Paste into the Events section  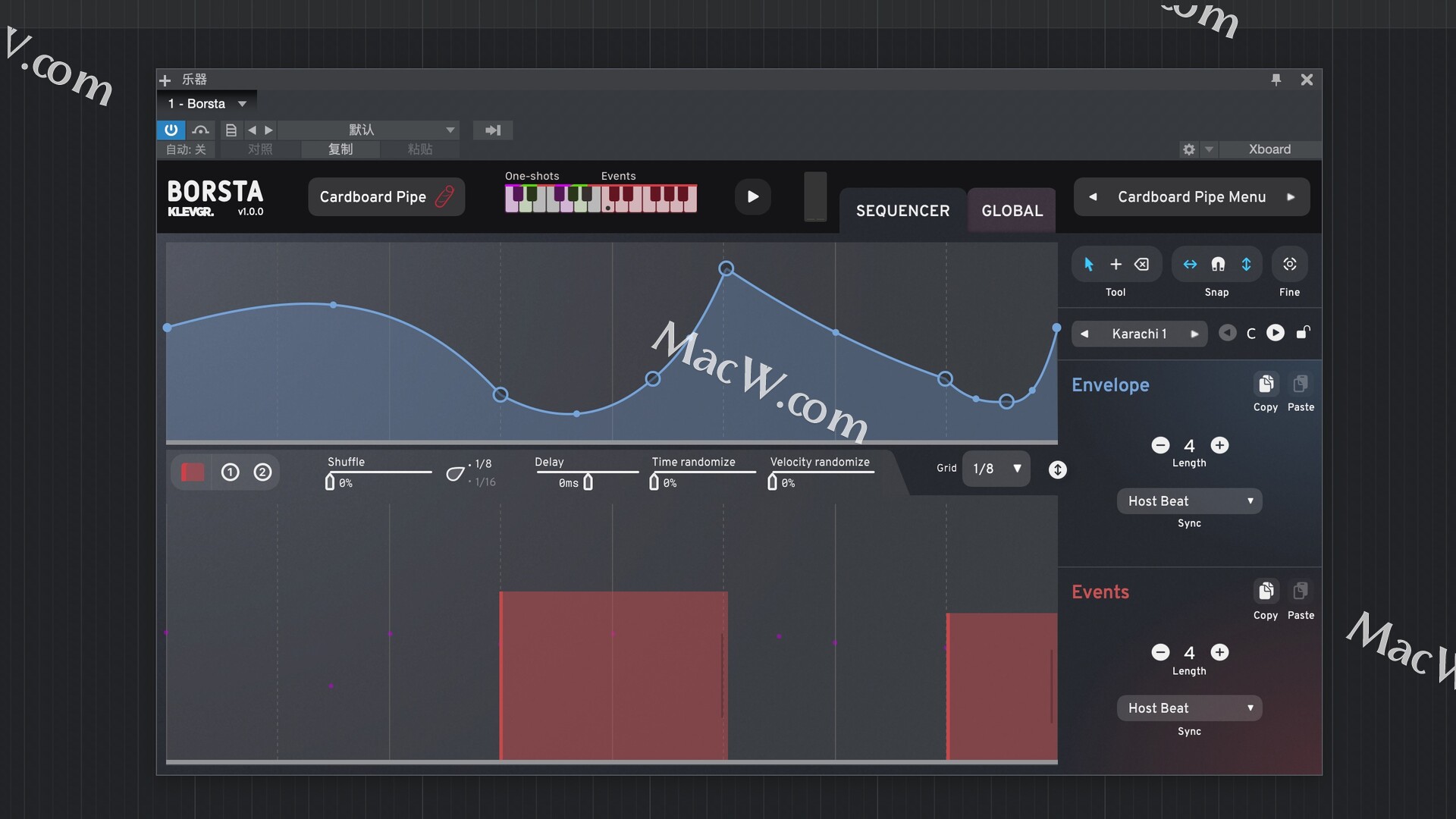(x=1301, y=592)
